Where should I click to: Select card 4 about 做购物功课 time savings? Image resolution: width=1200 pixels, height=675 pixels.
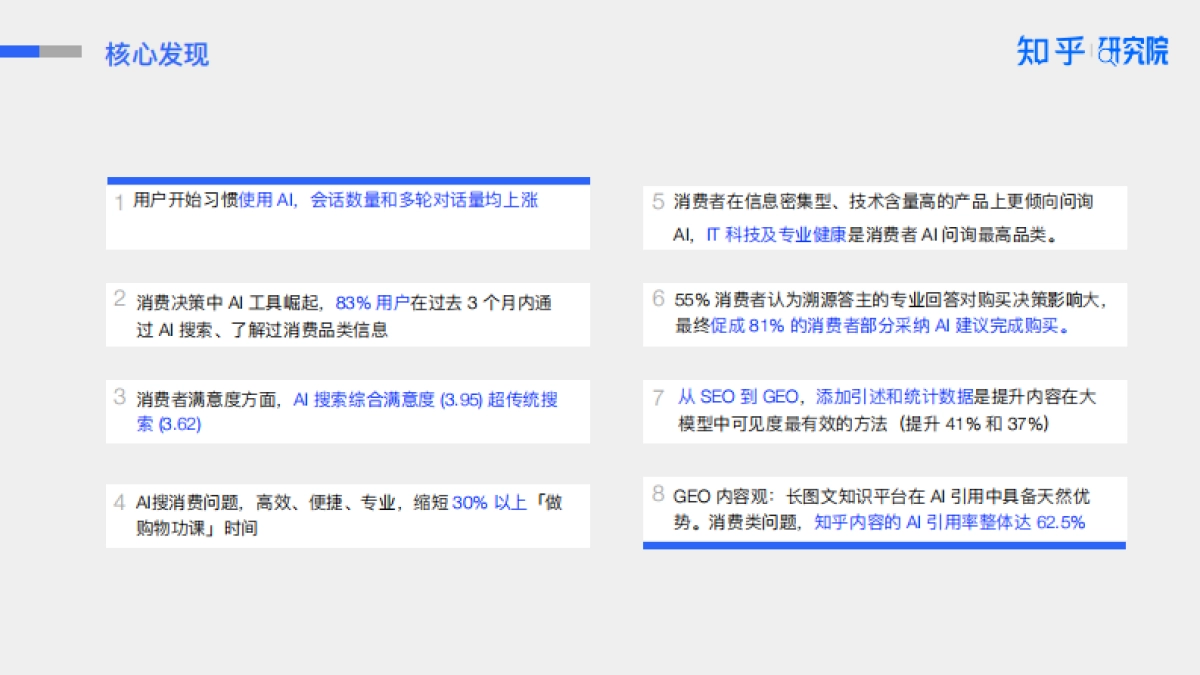pyautogui.click(x=348, y=512)
